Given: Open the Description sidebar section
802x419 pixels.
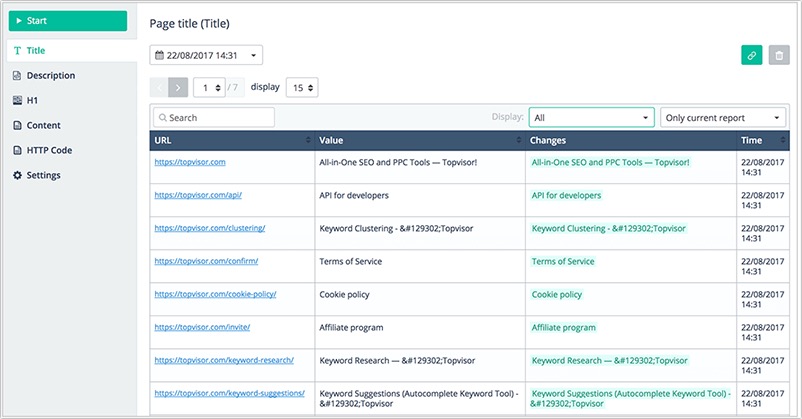Looking at the screenshot, I should 50,75.
